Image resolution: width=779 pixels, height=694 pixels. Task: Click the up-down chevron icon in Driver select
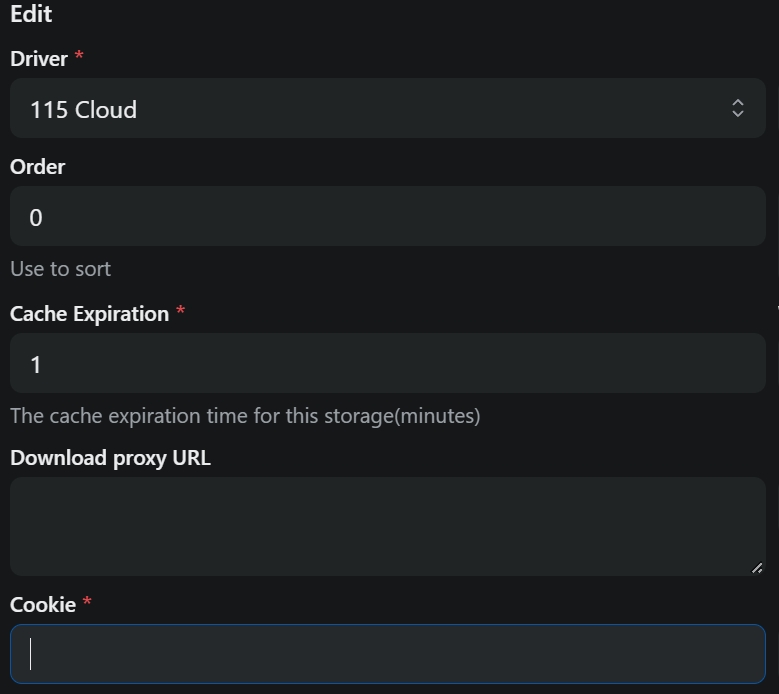tap(738, 108)
